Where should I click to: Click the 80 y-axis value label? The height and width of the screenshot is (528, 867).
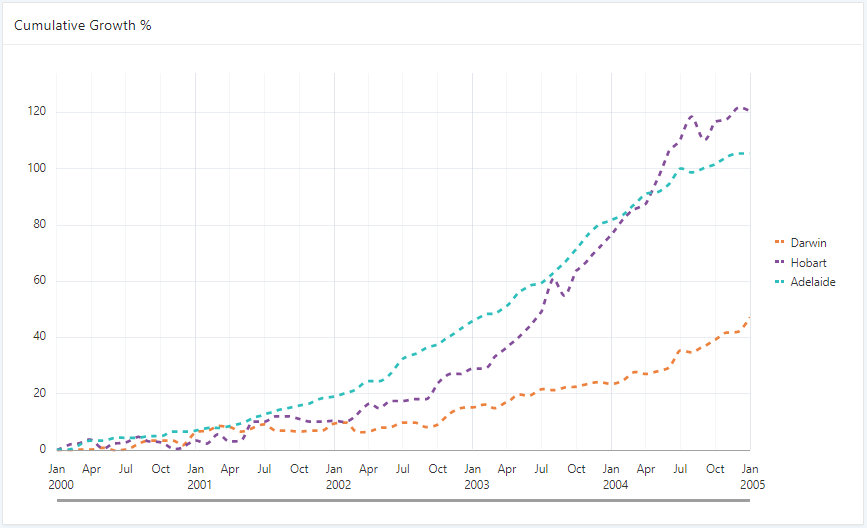click(39, 224)
